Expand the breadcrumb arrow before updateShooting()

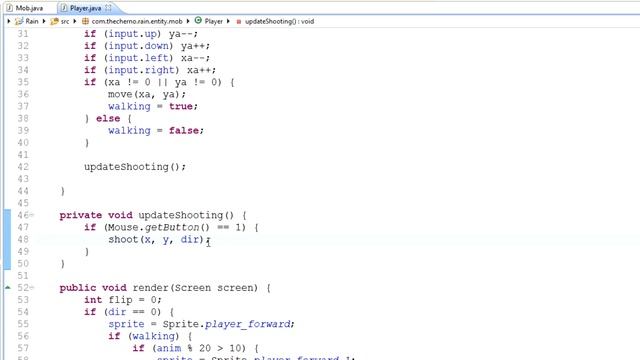point(228,21)
